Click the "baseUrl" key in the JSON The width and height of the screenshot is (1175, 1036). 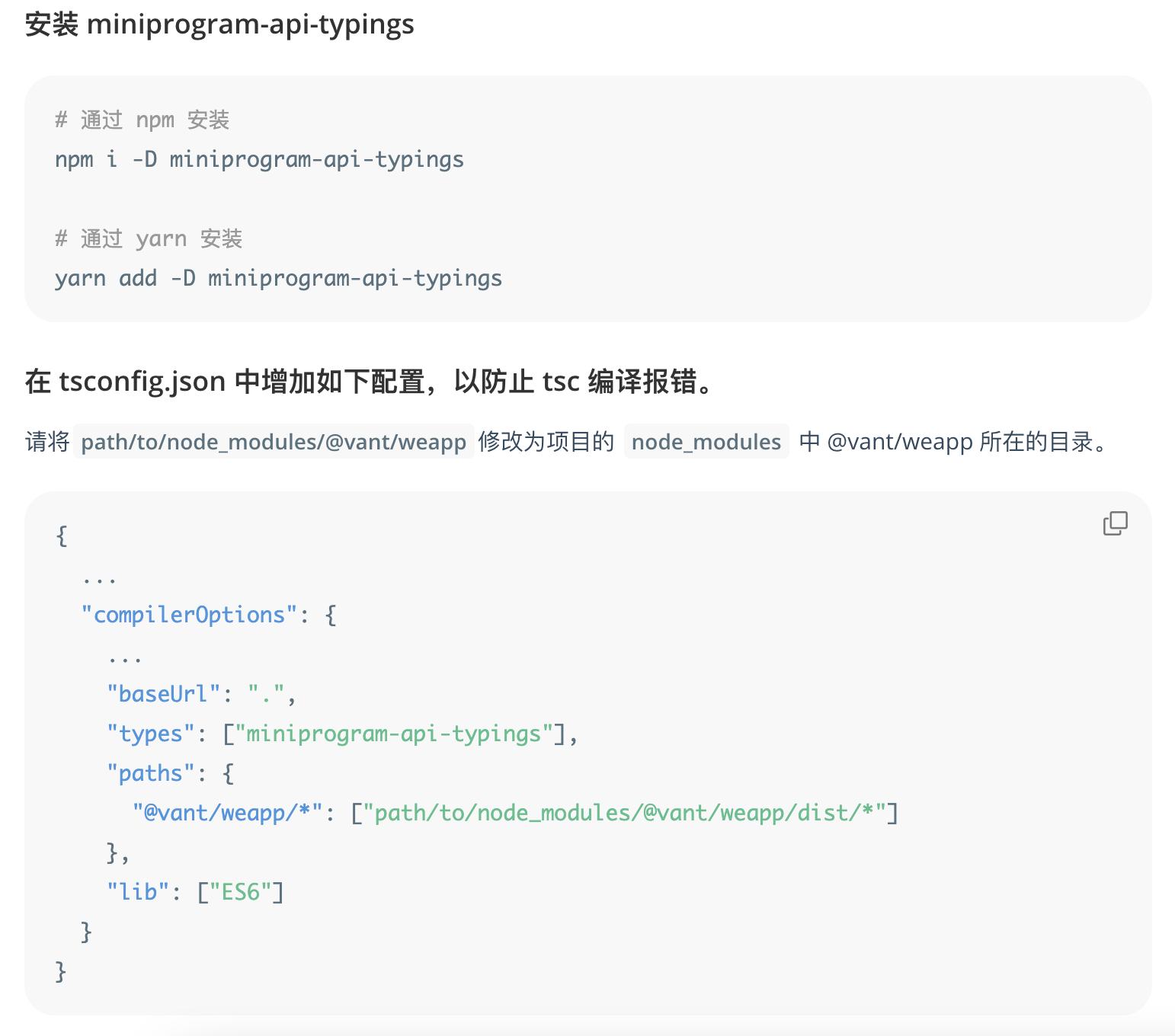[x=163, y=694]
